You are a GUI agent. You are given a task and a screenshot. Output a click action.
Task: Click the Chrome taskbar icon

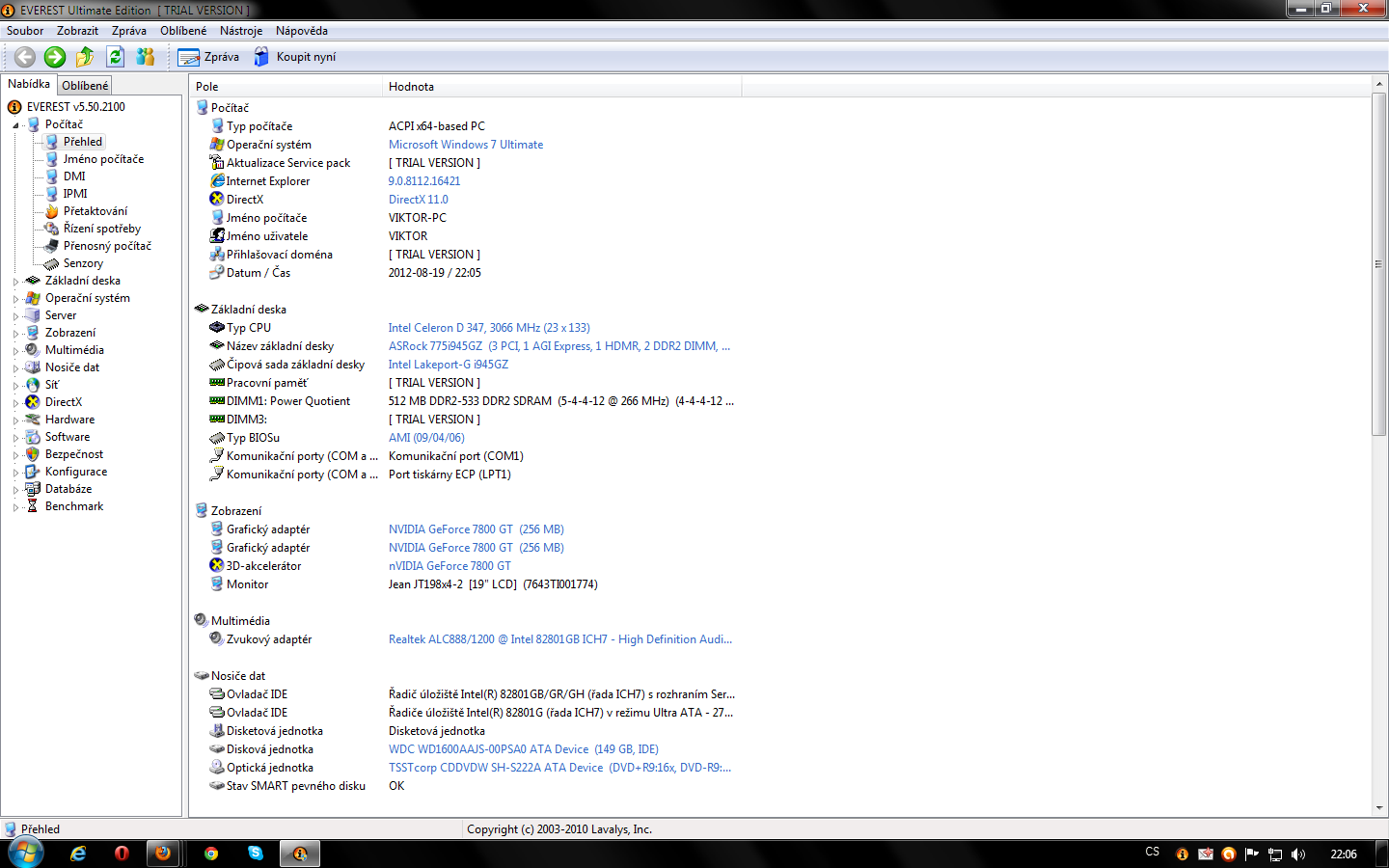(211, 854)
